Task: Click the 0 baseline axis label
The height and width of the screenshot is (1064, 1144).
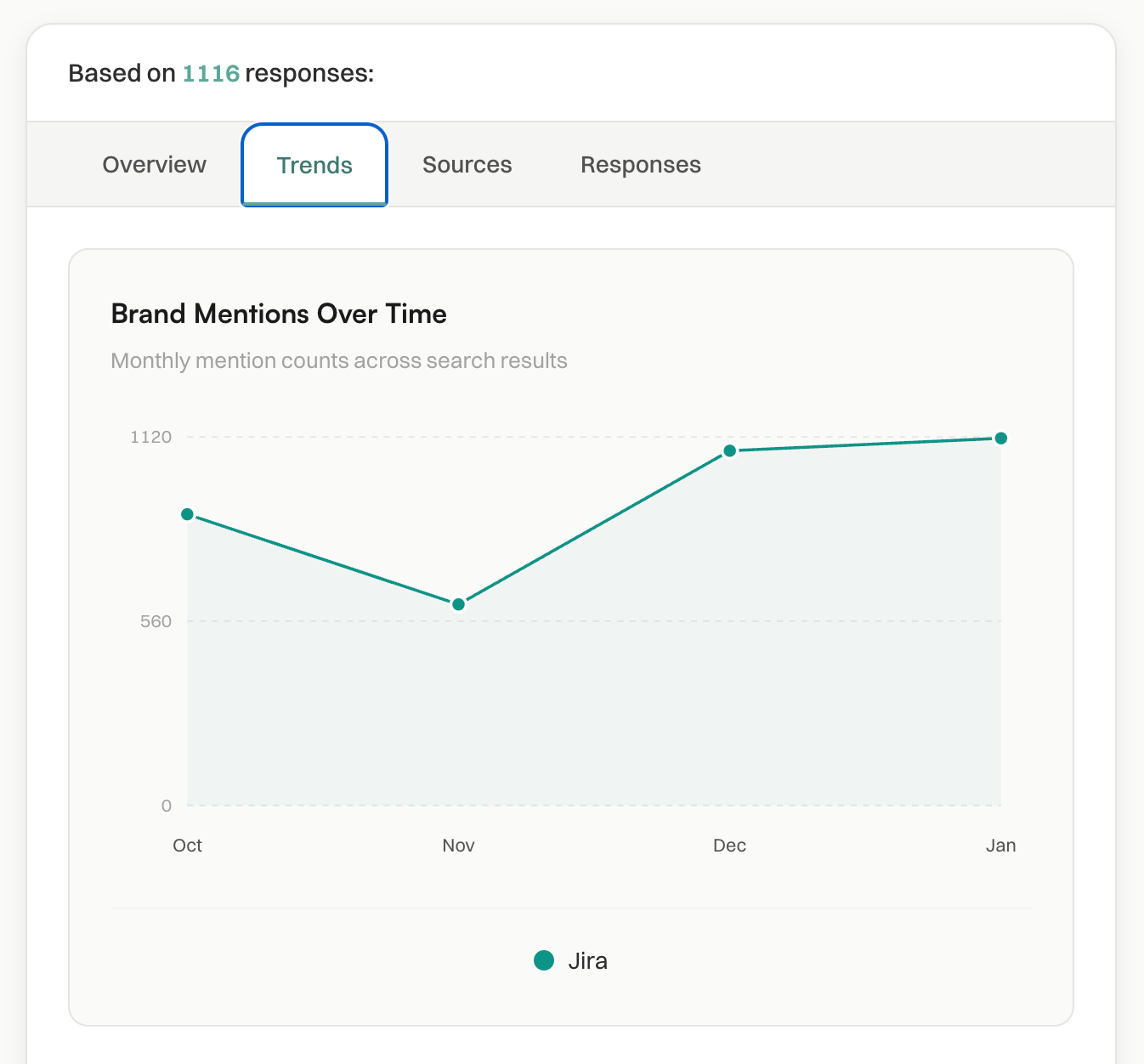Action: [167, 806]
